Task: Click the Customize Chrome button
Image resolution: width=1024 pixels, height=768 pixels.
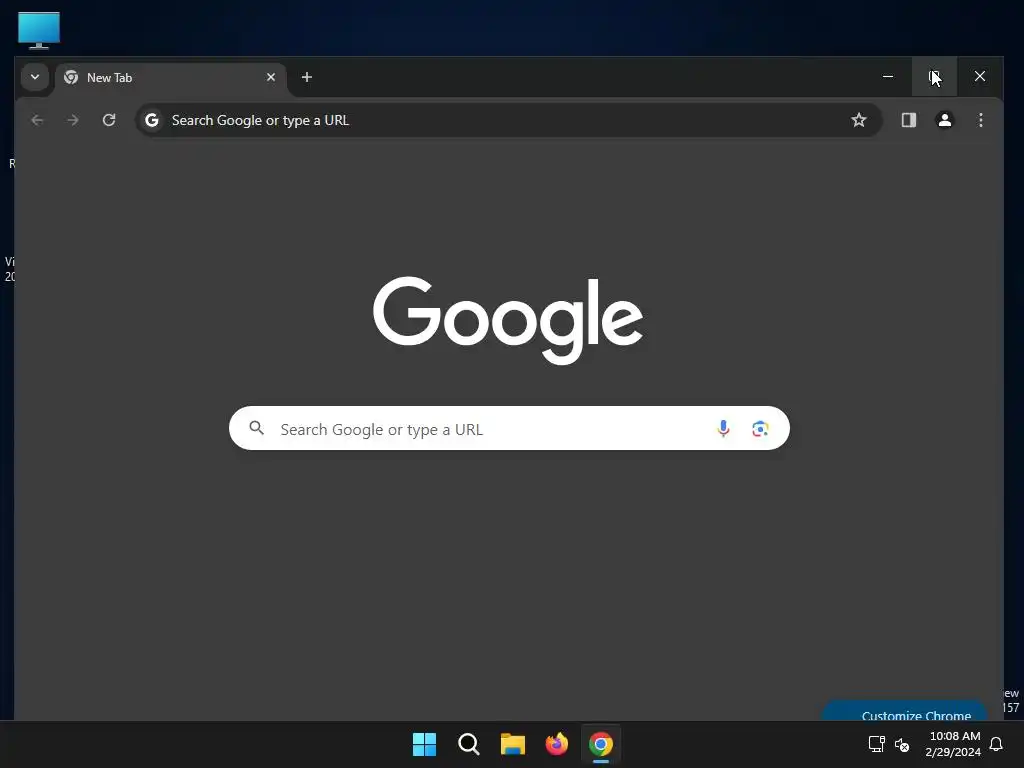Action: 904,711
